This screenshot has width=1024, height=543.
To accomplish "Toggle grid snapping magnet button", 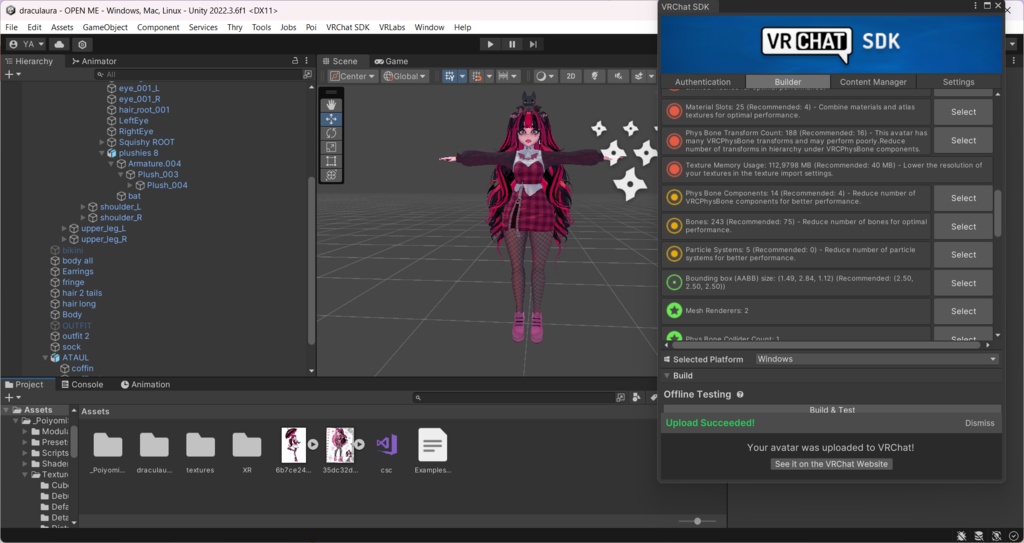I will coord(477,76).
